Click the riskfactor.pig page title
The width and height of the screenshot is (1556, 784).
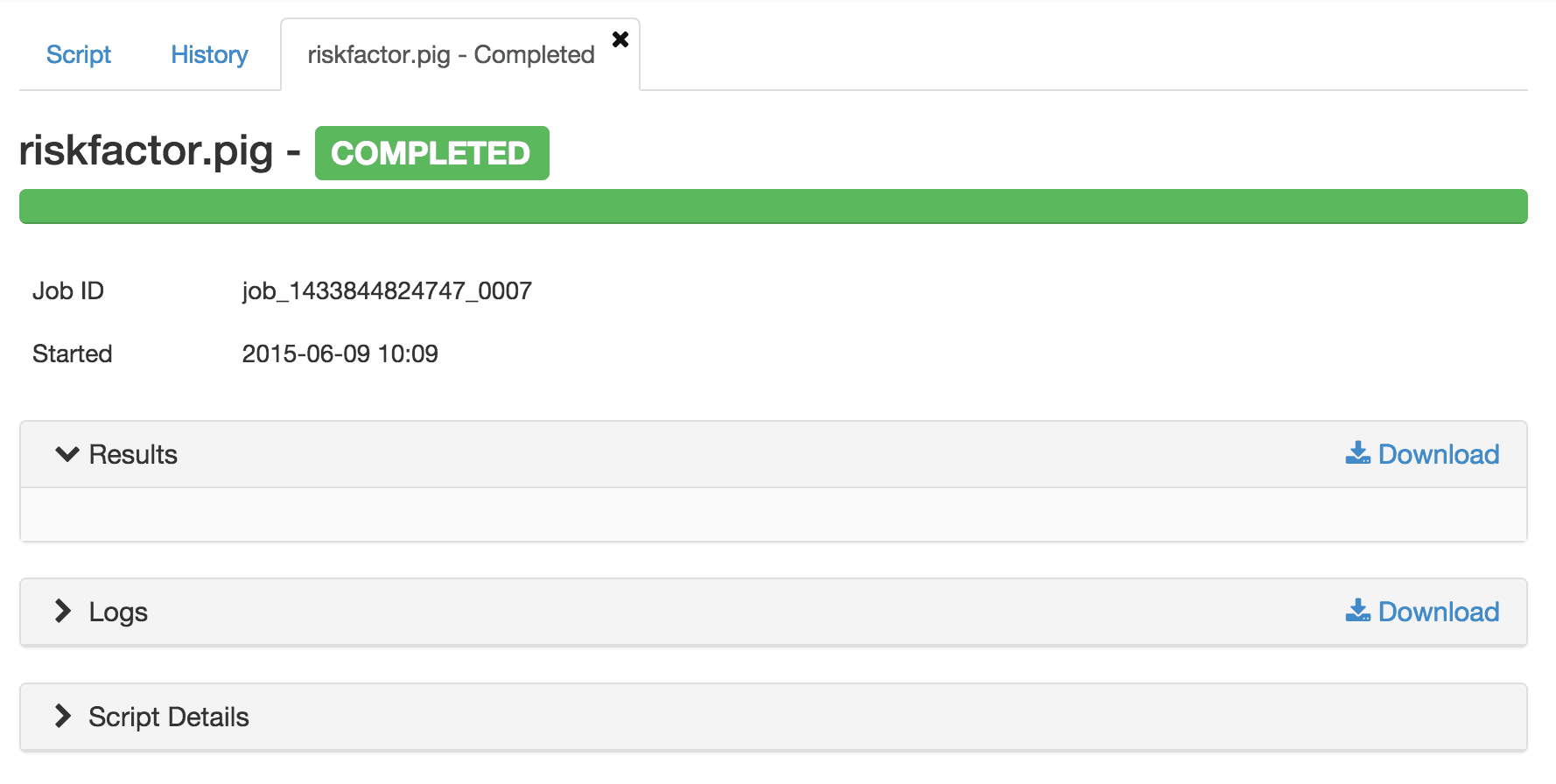click(146, 150)
